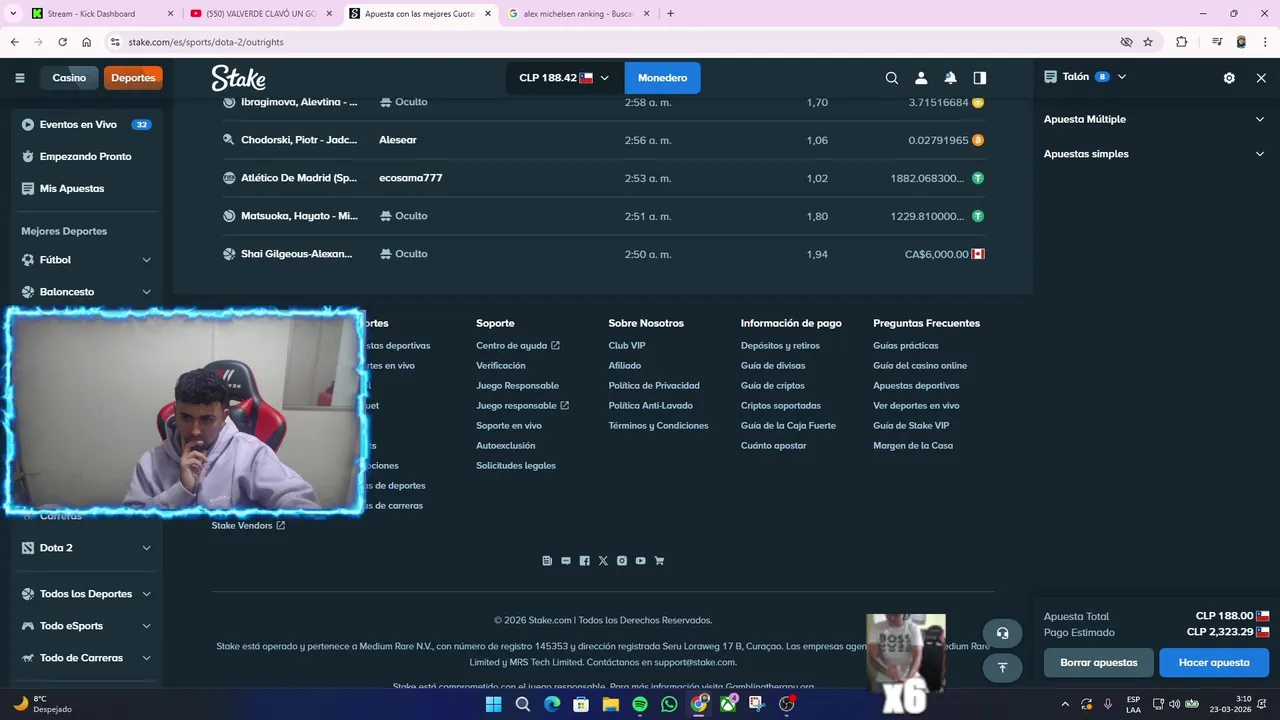Open the Guías prácticas link

coord(906,346)
